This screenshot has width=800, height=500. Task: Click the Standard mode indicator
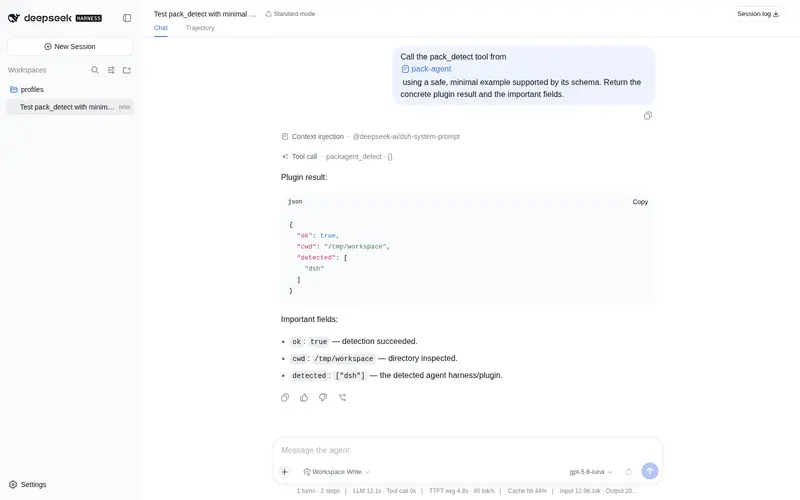click(290, 14)
